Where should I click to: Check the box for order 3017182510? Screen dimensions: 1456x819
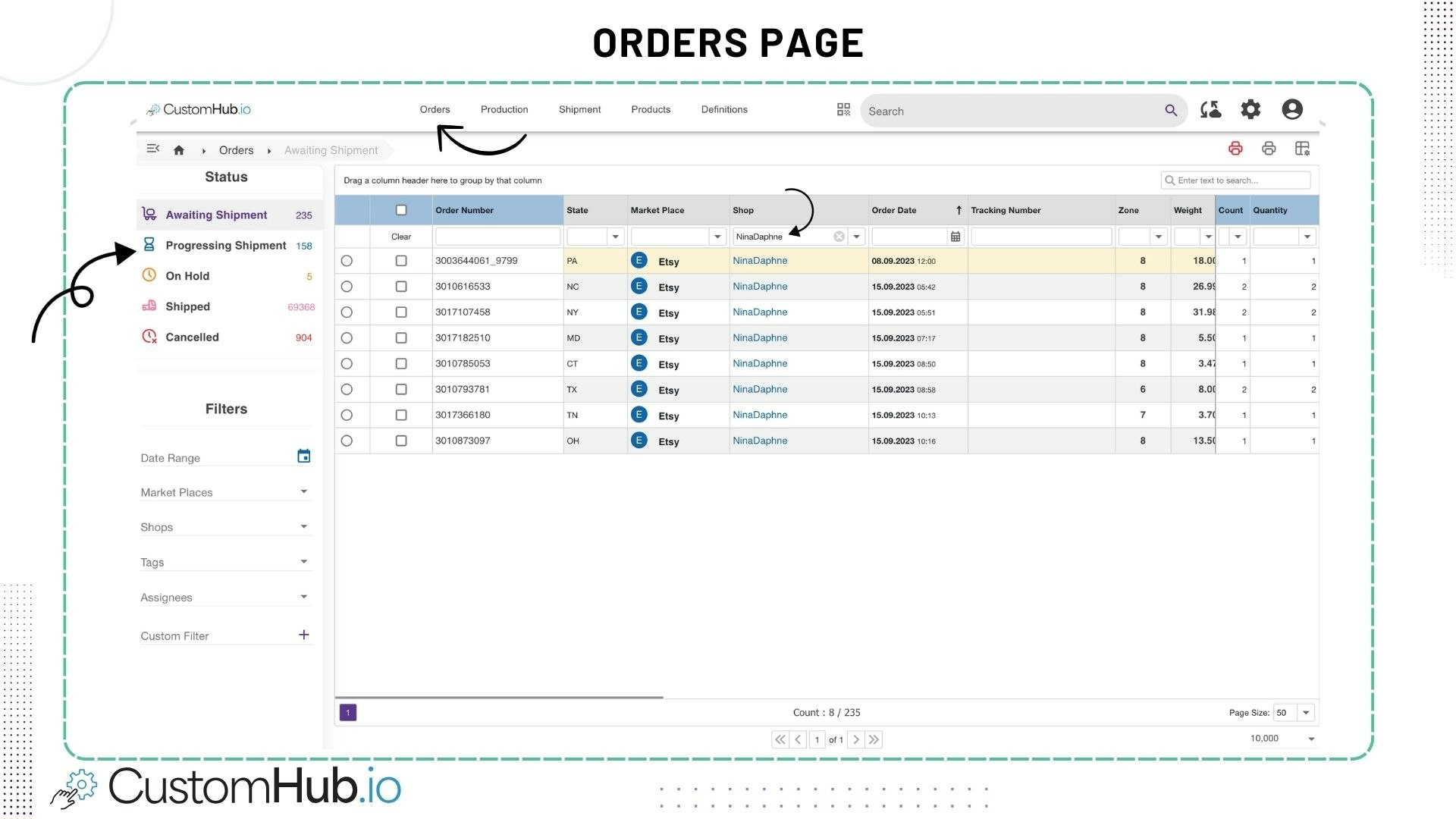401,338
